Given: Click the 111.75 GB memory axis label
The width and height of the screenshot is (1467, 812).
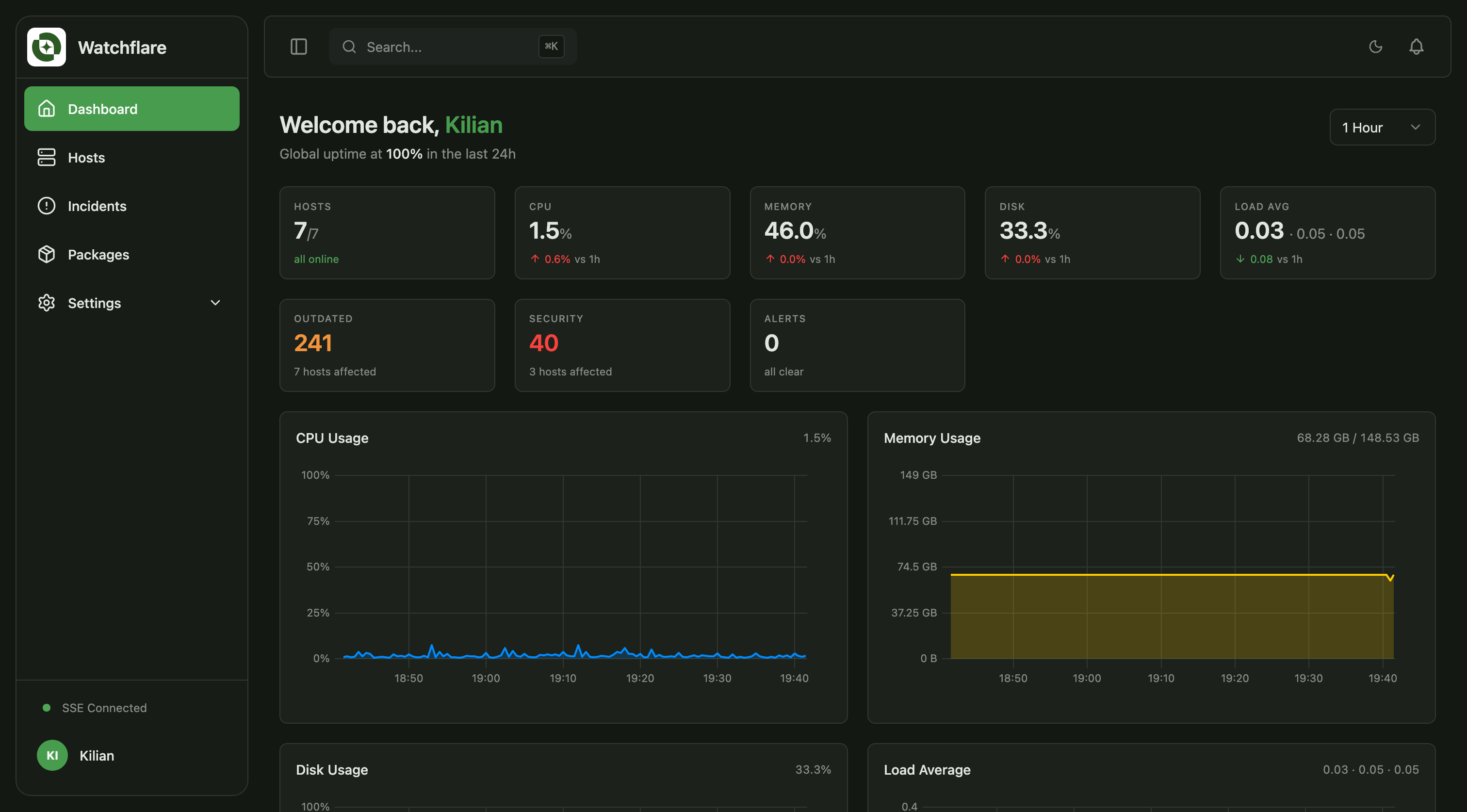Looking at the screenshot, I should click(913, 521).
